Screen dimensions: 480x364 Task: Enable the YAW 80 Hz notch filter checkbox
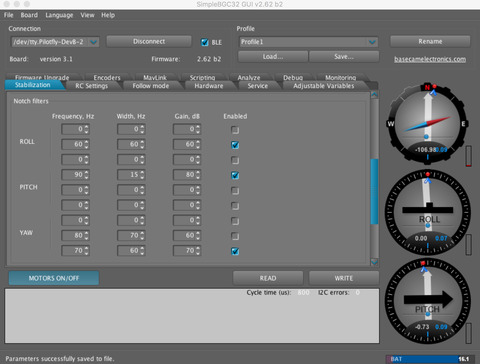[x=235, y=236]
